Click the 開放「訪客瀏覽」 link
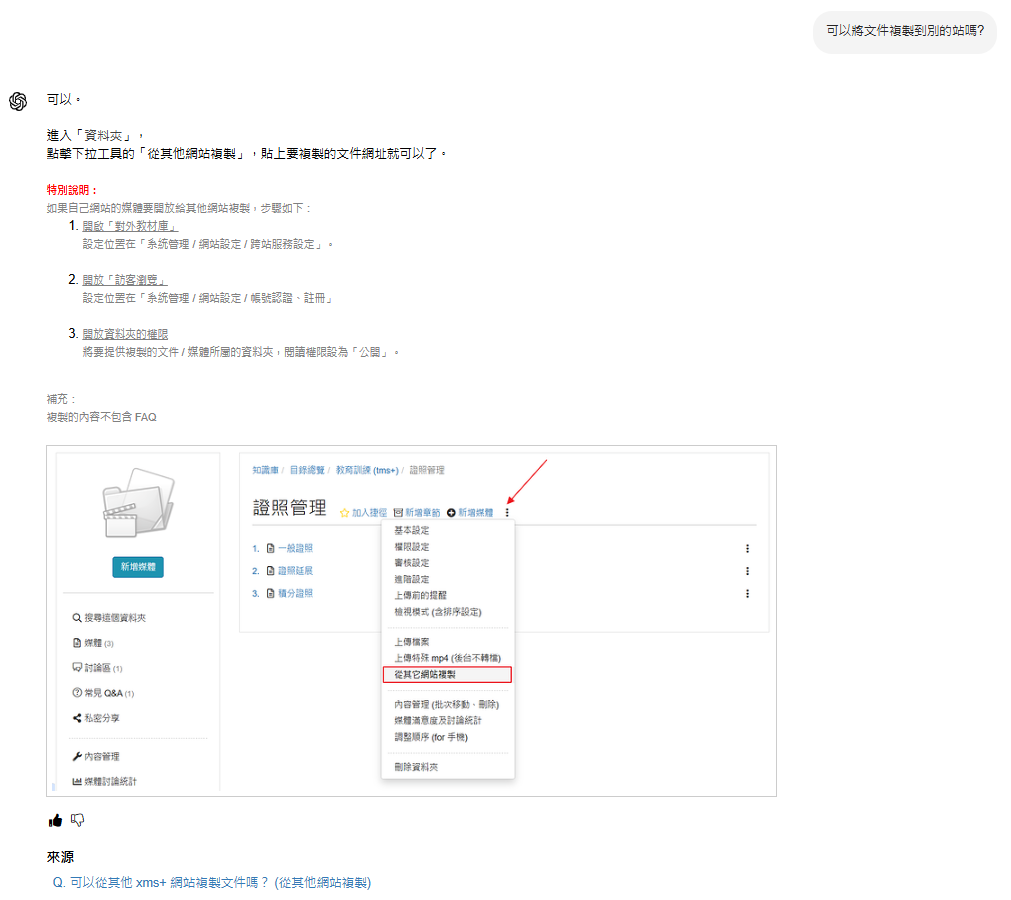Screen dimensions: 1011x900 click(124, 280)
